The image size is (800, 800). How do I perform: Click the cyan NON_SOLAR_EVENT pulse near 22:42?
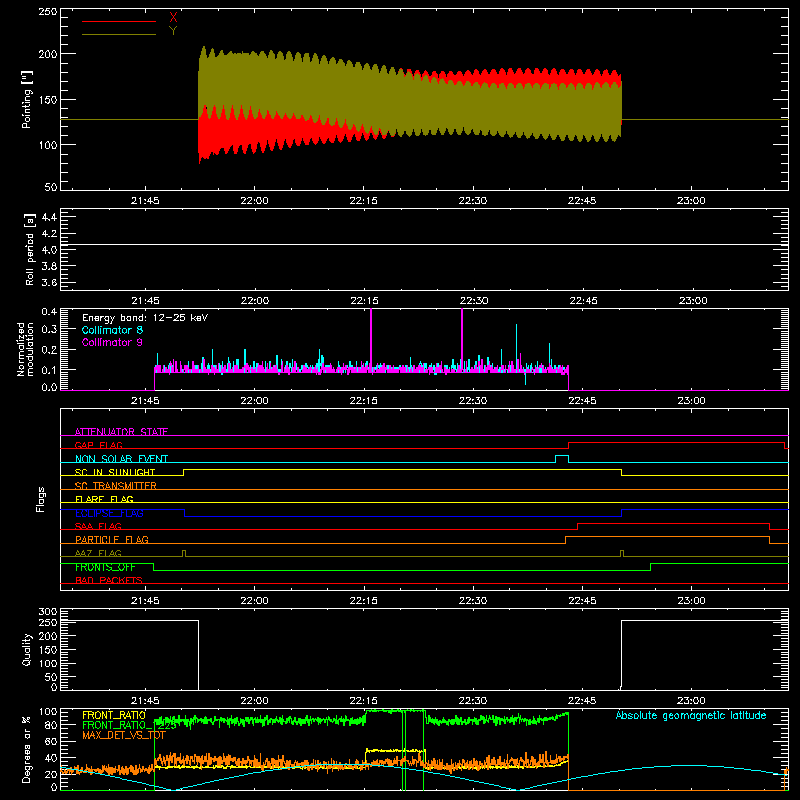[x=562, y=459]
